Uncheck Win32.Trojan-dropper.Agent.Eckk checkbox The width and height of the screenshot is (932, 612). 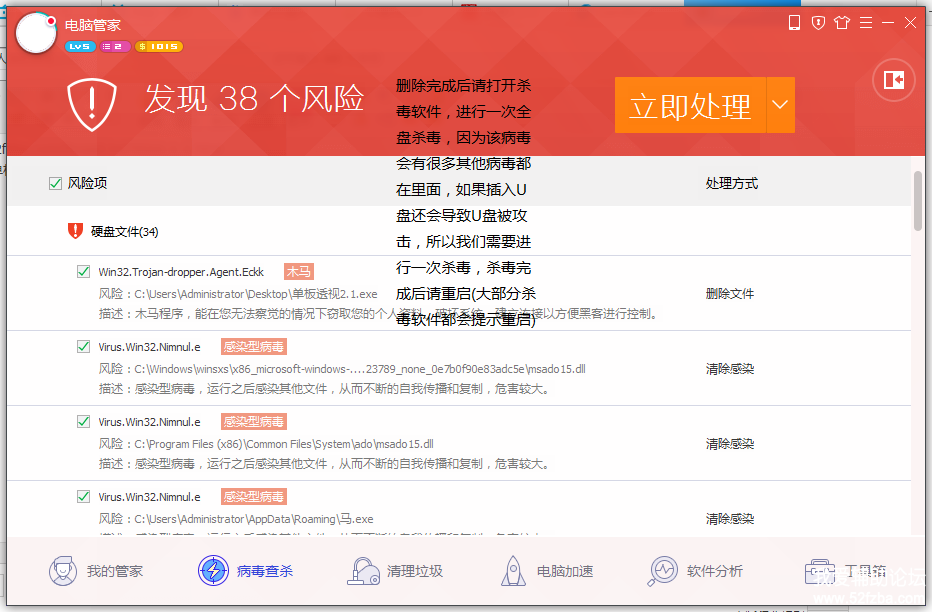(83, 272)
